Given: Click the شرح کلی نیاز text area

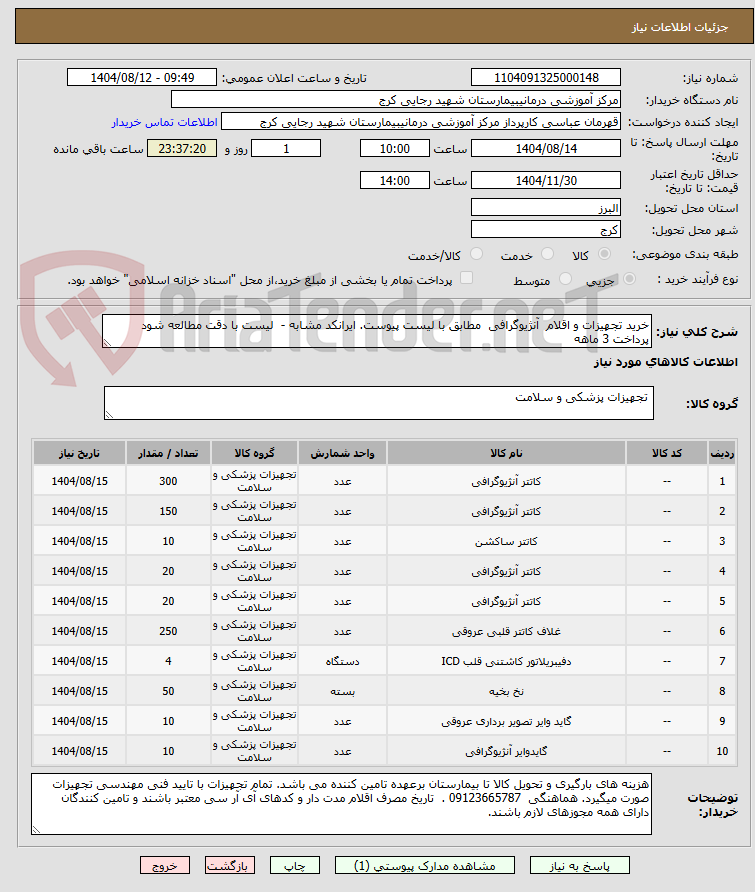Looking at the screenshot, I should [377, 332].
